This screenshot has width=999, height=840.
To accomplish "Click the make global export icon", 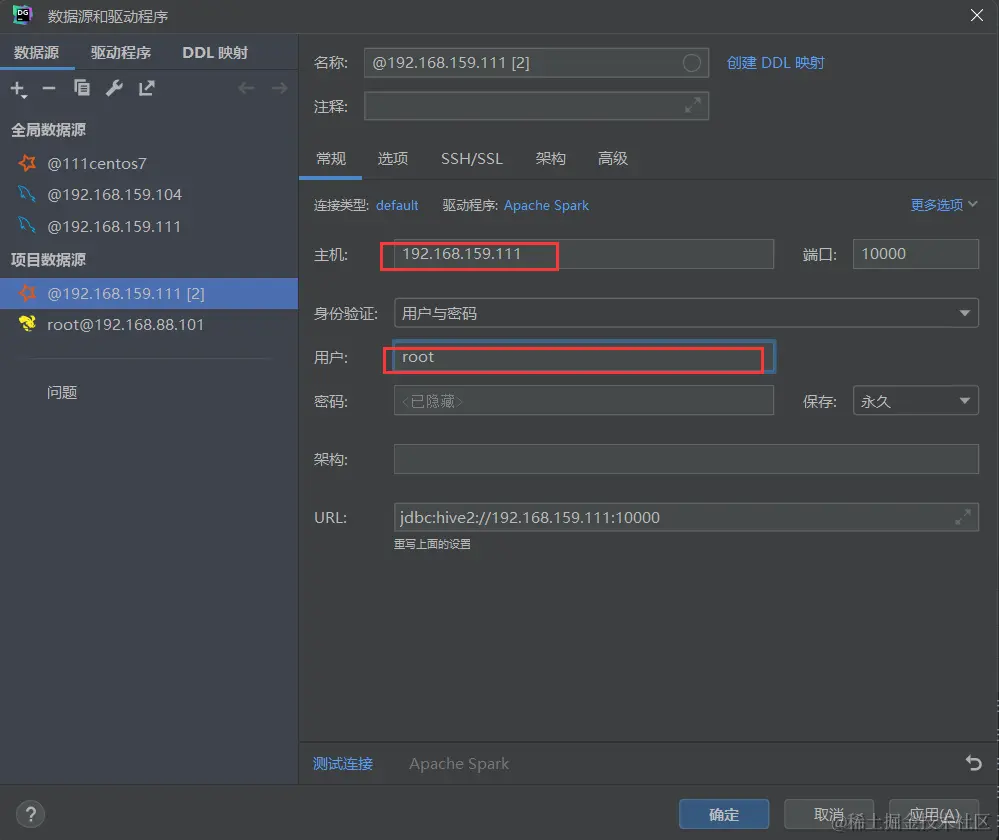I will [x=147, y=88].
